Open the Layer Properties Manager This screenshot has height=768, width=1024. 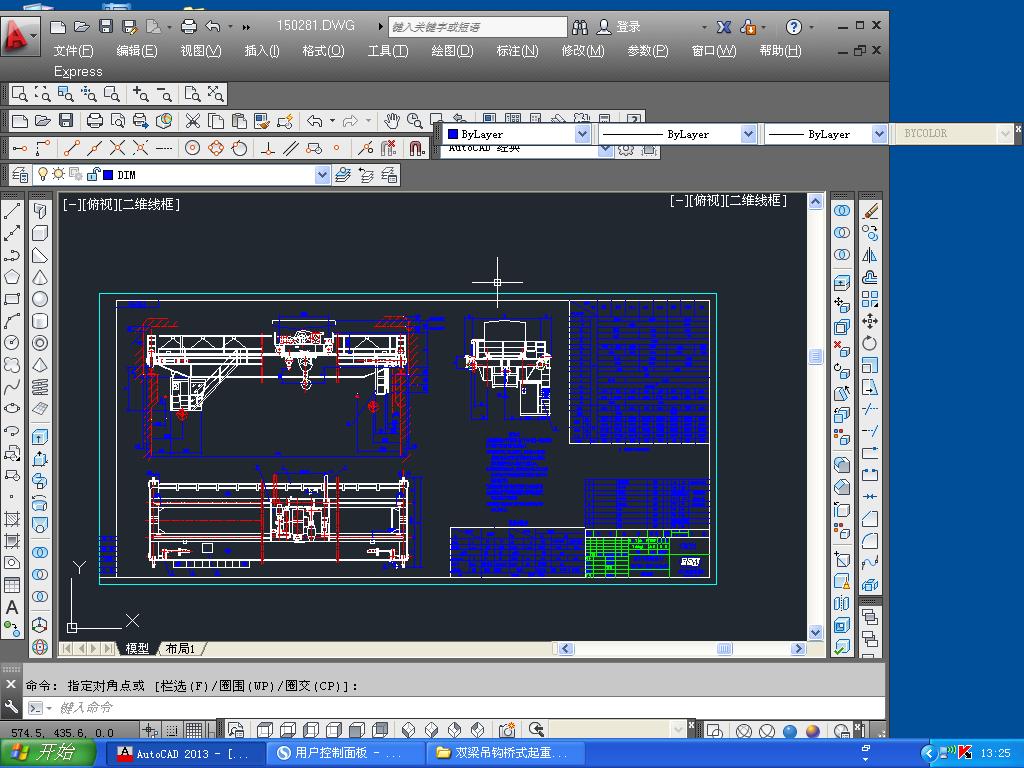pyautogui.click(x=20, y=175)
